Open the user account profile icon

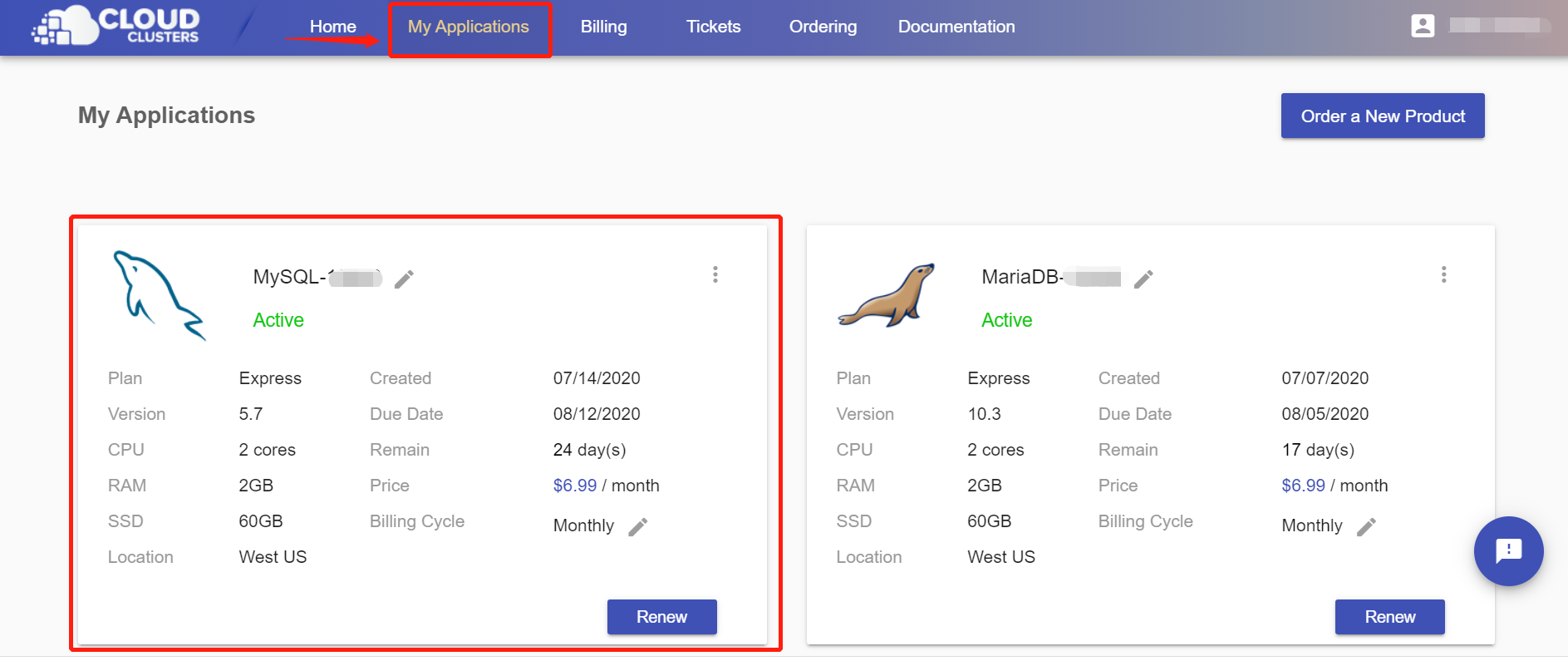coord(1423,26)
